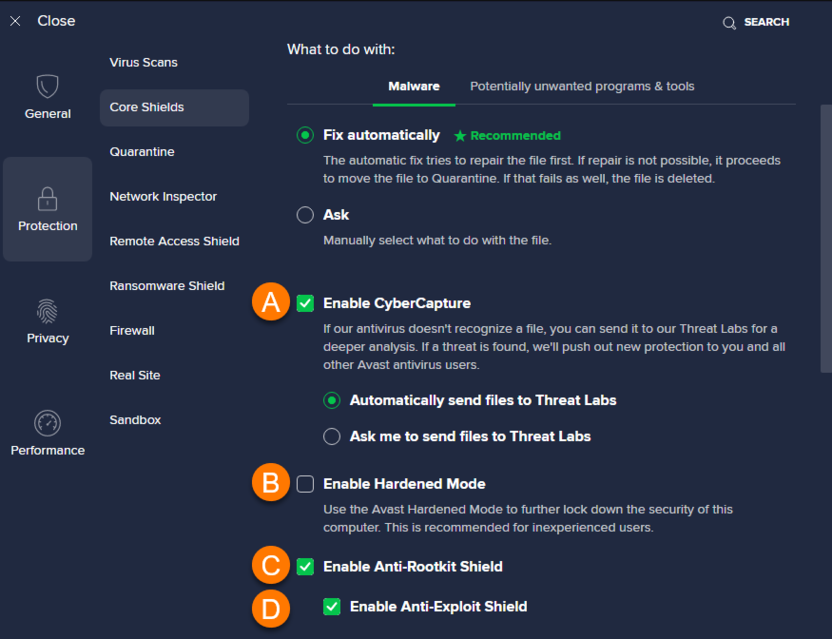The width and height of the screenshot is (832, 639).
Task: Select the Ask radio option
Action: [305, 215]
